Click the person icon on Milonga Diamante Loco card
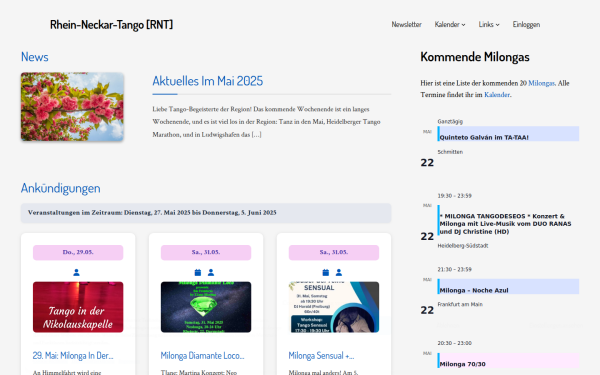 (x=211, y=272)
